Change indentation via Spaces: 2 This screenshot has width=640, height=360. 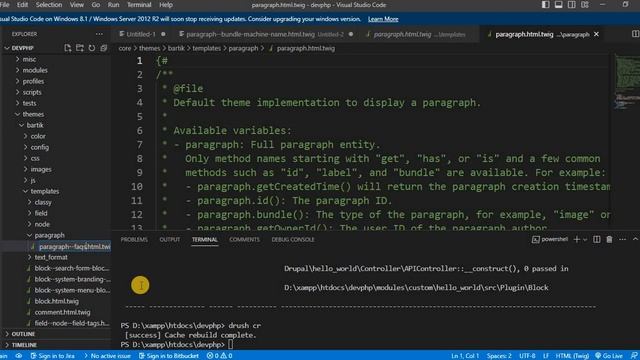[x=499, y=356]
